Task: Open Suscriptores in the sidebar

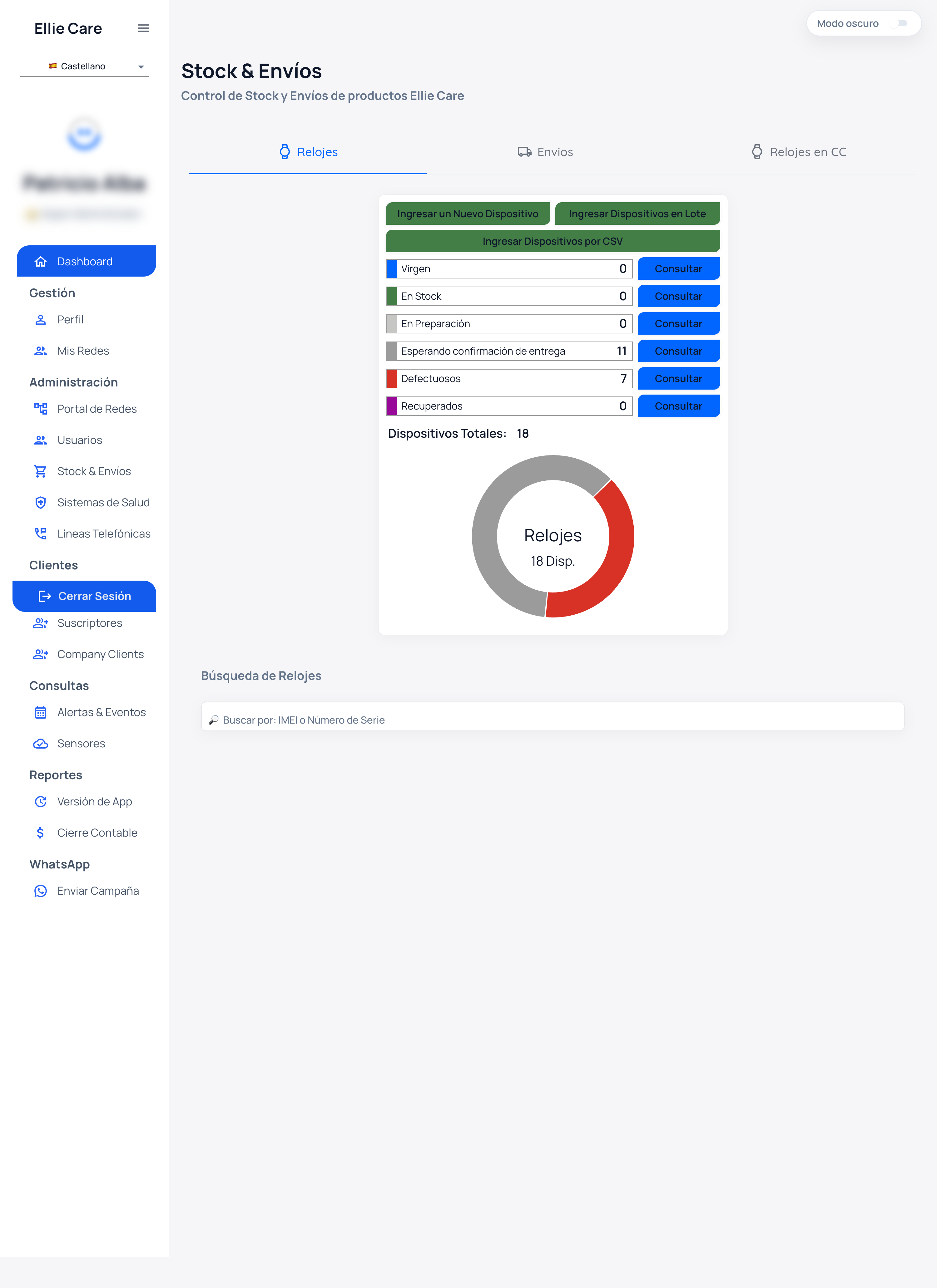Action: click(87, 623)
